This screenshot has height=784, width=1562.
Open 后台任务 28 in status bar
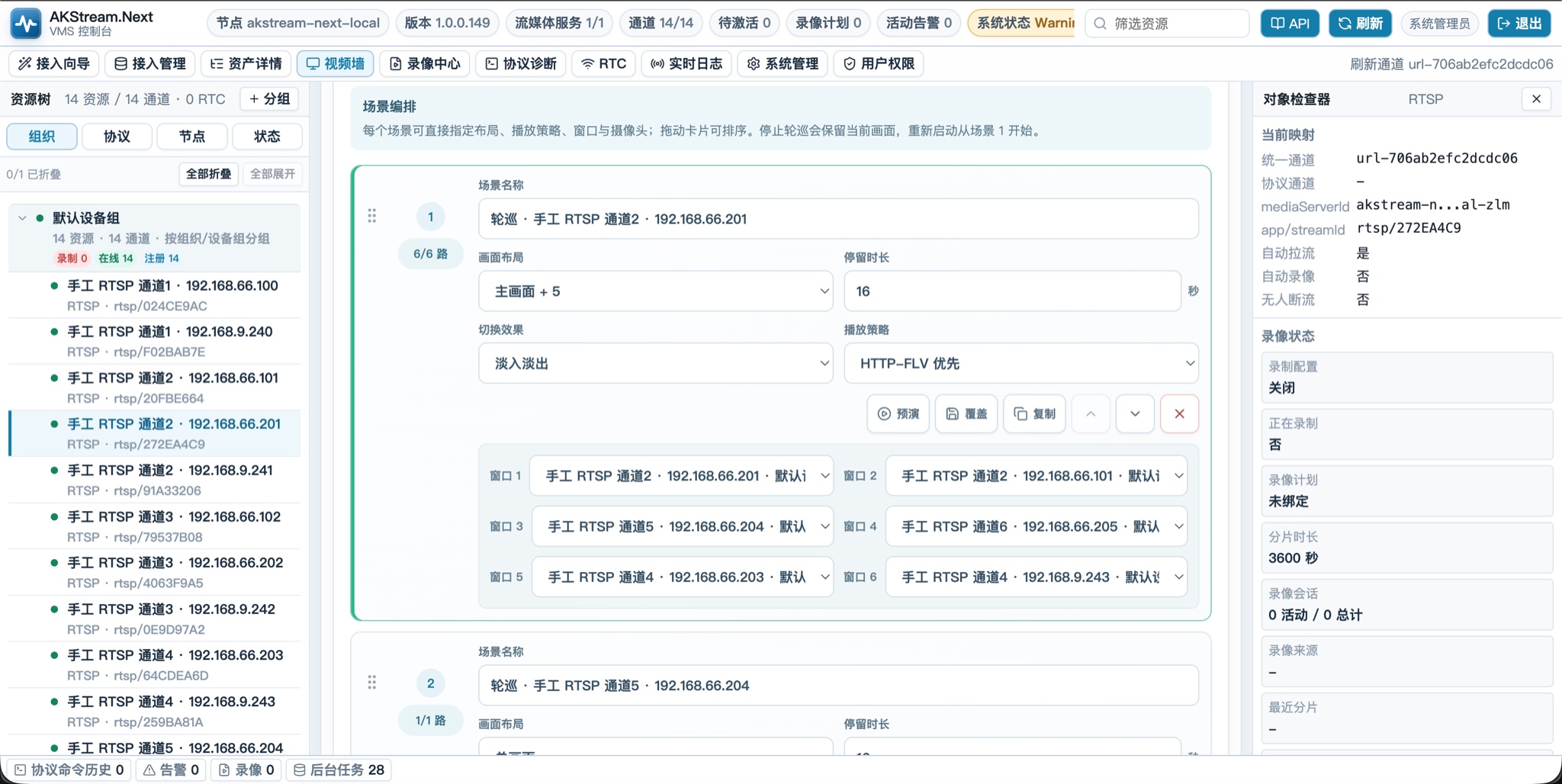point(339,770)
